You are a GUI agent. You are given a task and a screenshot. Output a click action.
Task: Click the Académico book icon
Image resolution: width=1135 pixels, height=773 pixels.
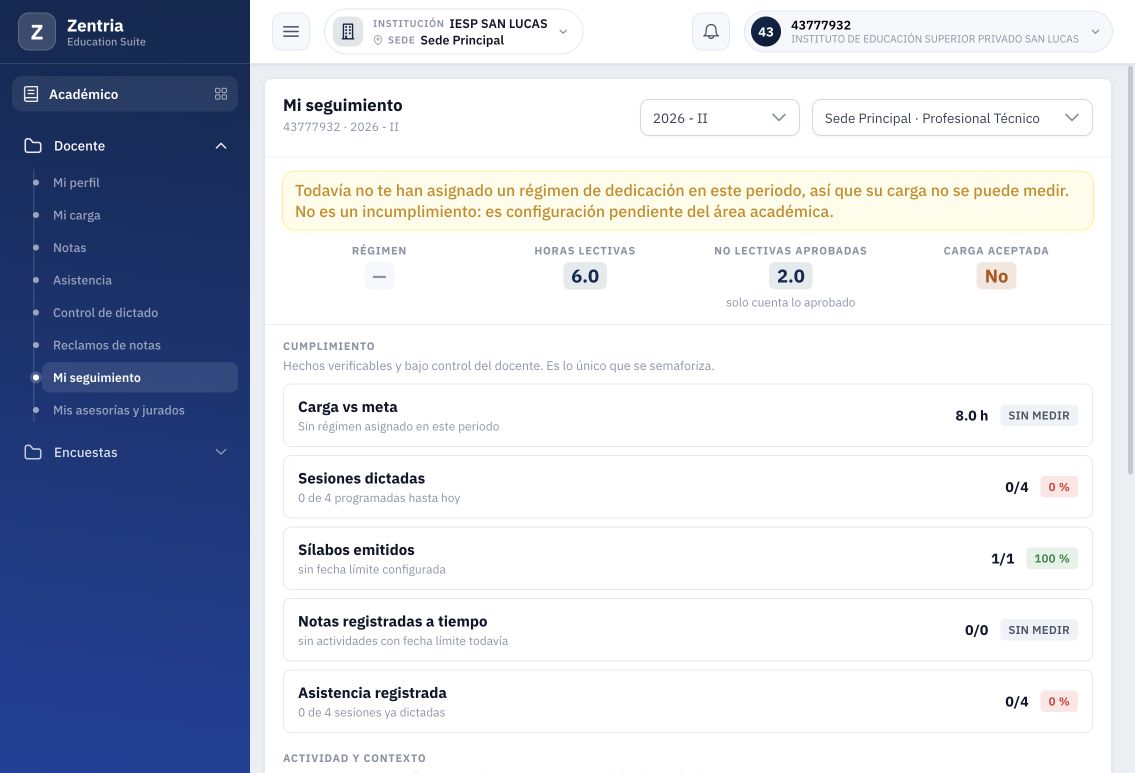[x=31, y=94]
